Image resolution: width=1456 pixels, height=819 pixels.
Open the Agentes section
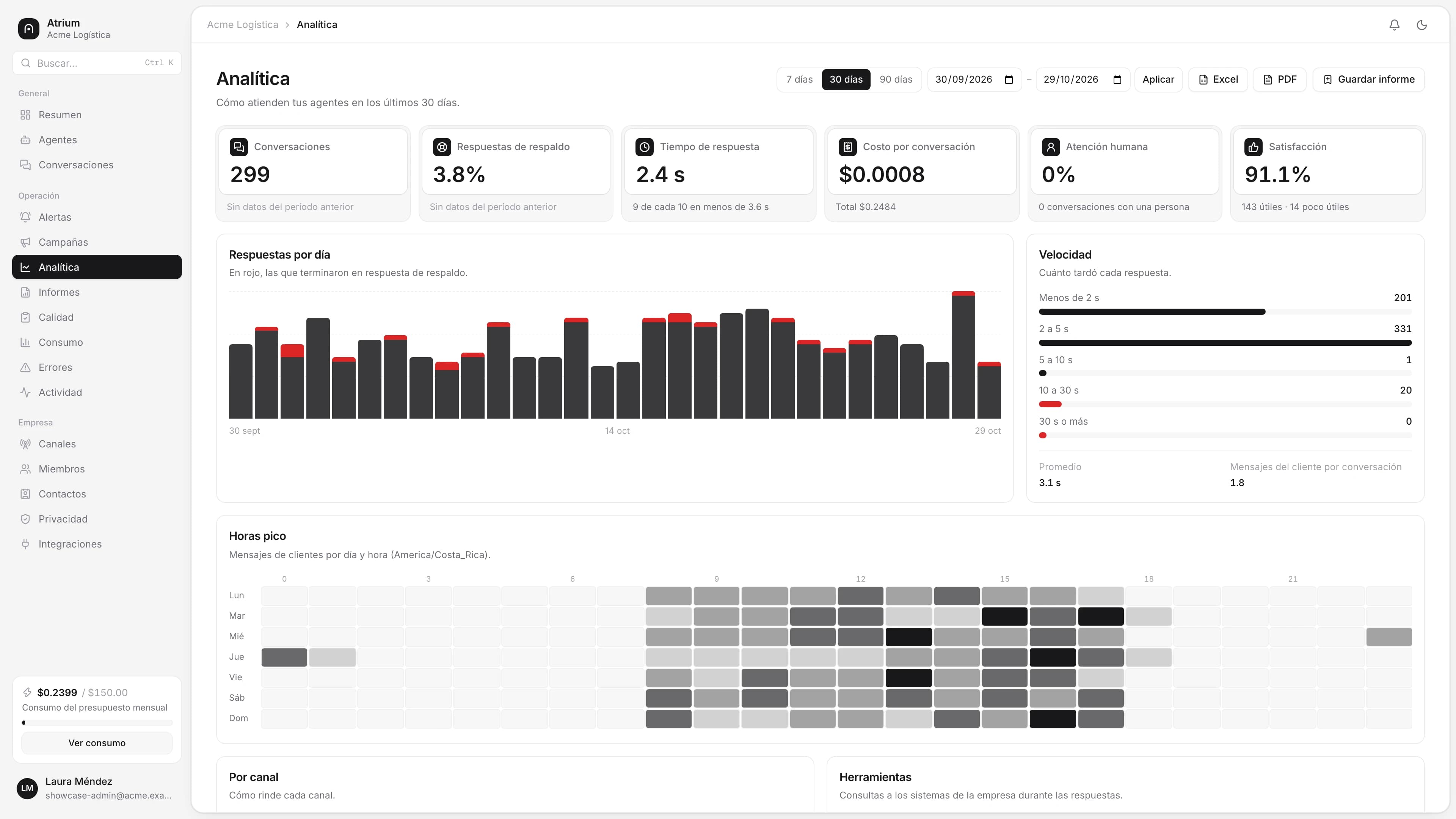point(97,140)
